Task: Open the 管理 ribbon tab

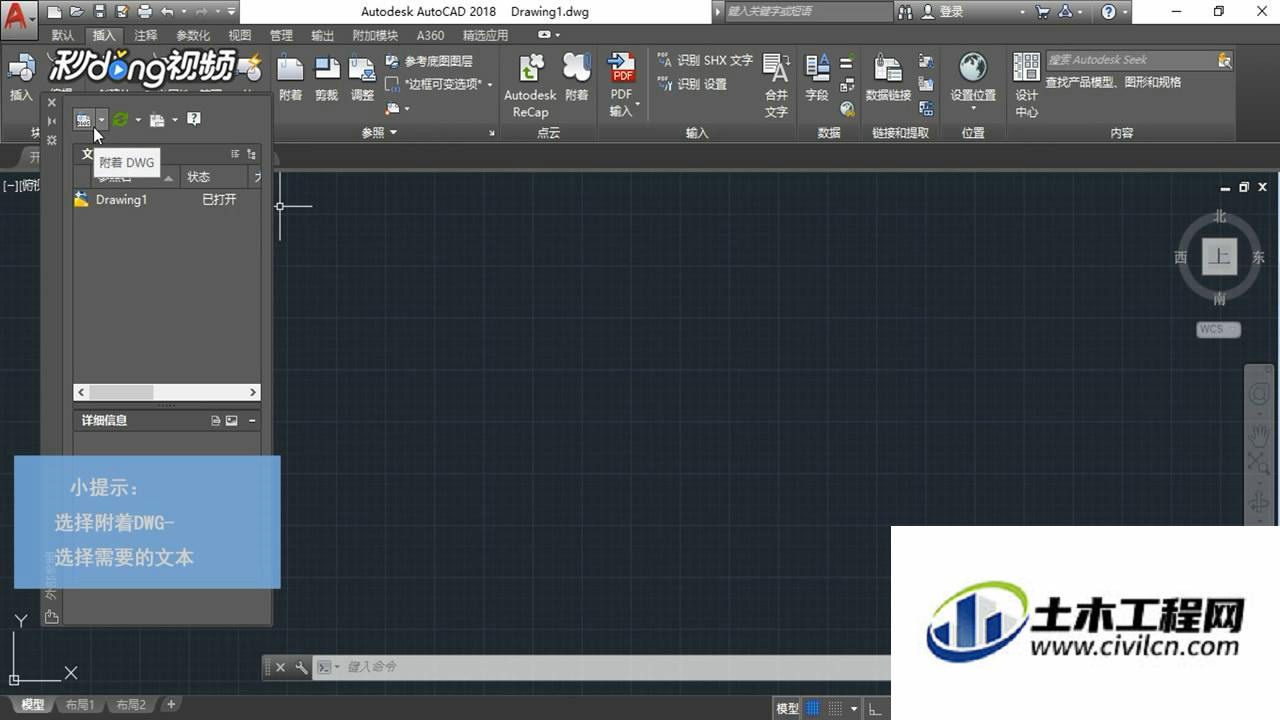Action: [x=282, y=35]
